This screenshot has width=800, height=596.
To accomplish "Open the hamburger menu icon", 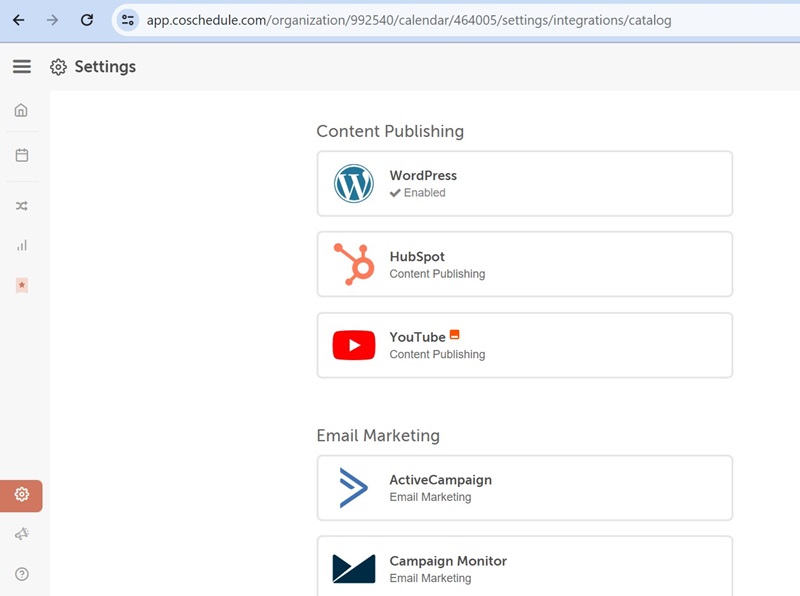I will (x=21, y=67).
